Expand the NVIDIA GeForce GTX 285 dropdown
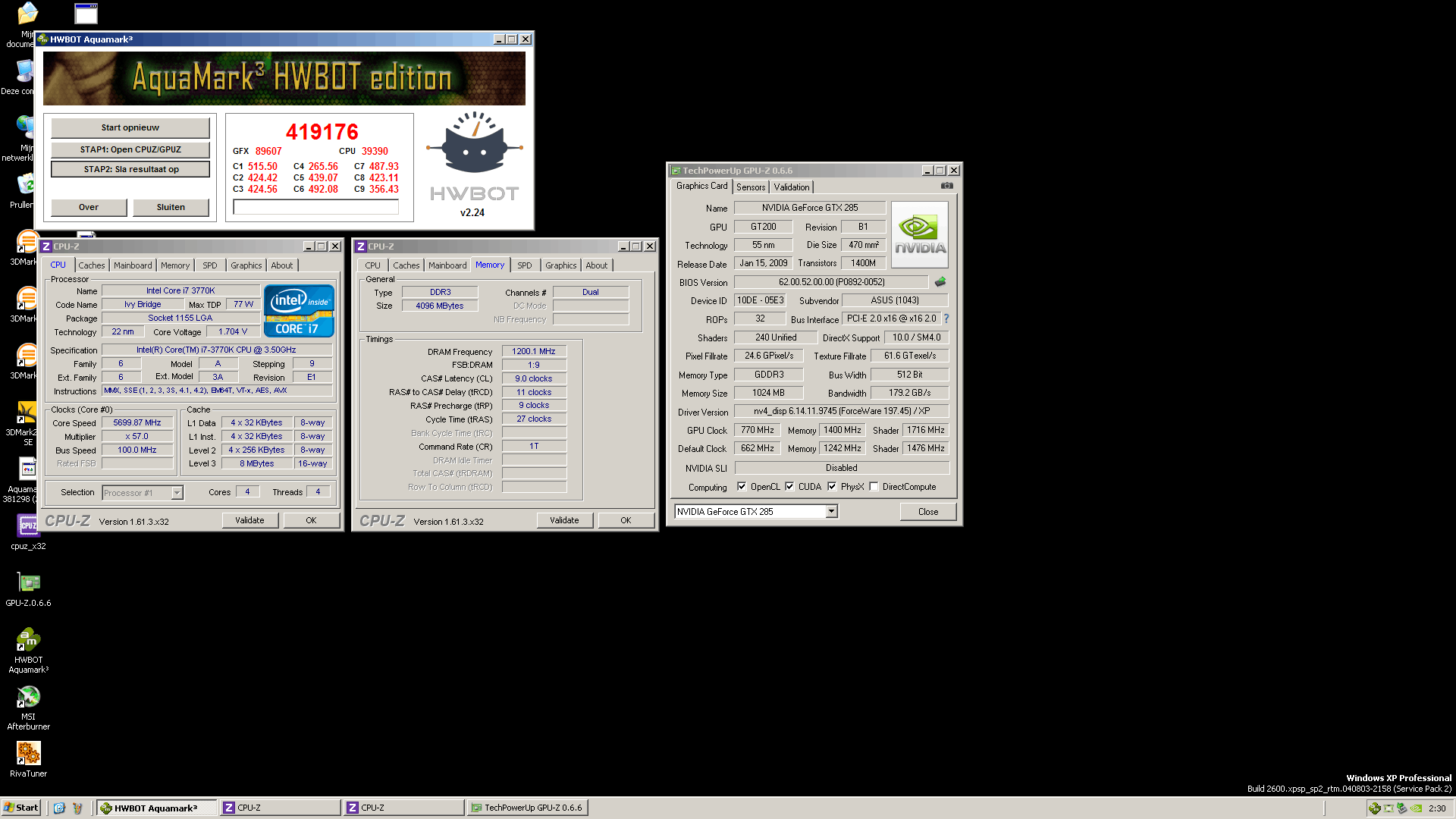 pyautogui.click(x=831, y=512)
